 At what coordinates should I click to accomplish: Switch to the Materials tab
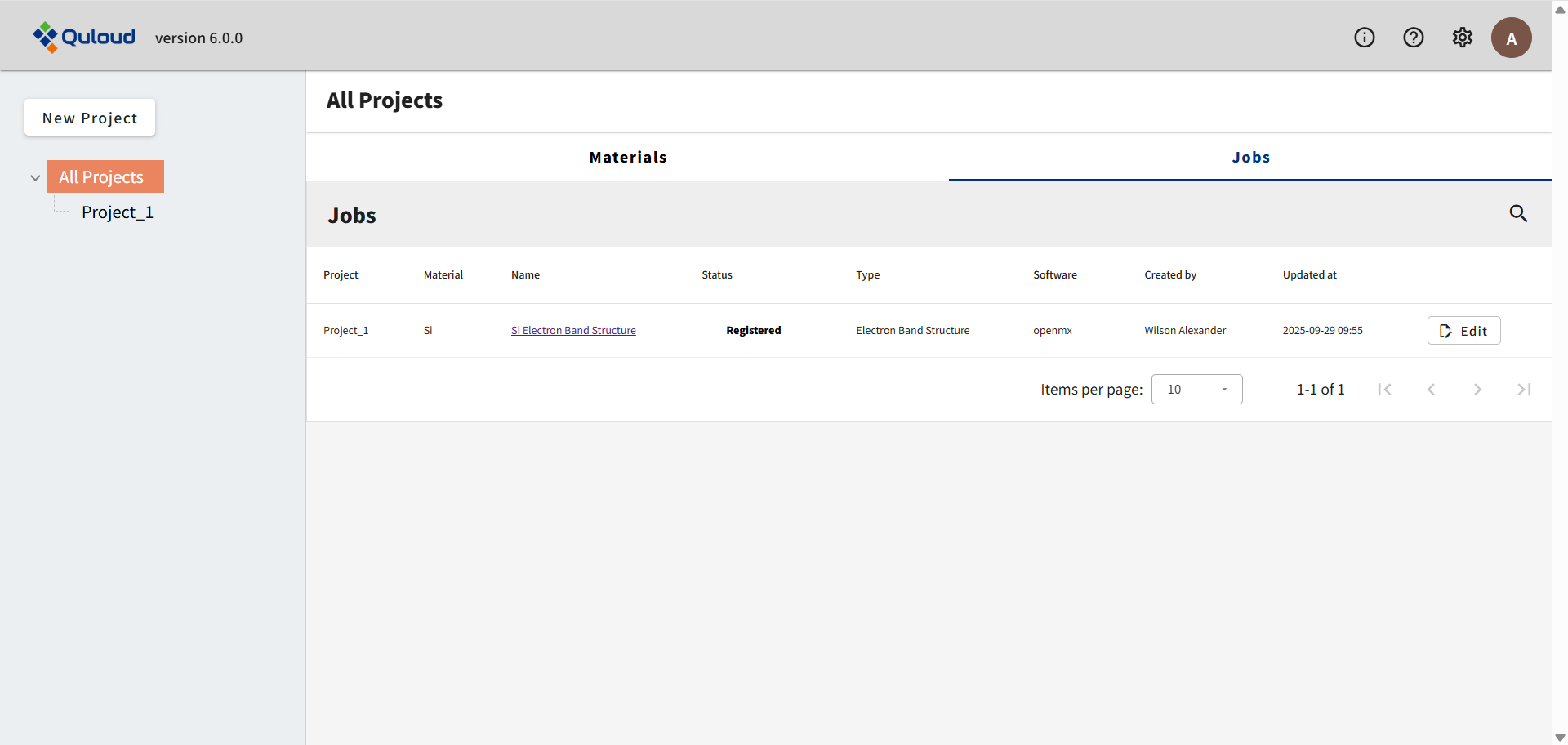[627, 157]
